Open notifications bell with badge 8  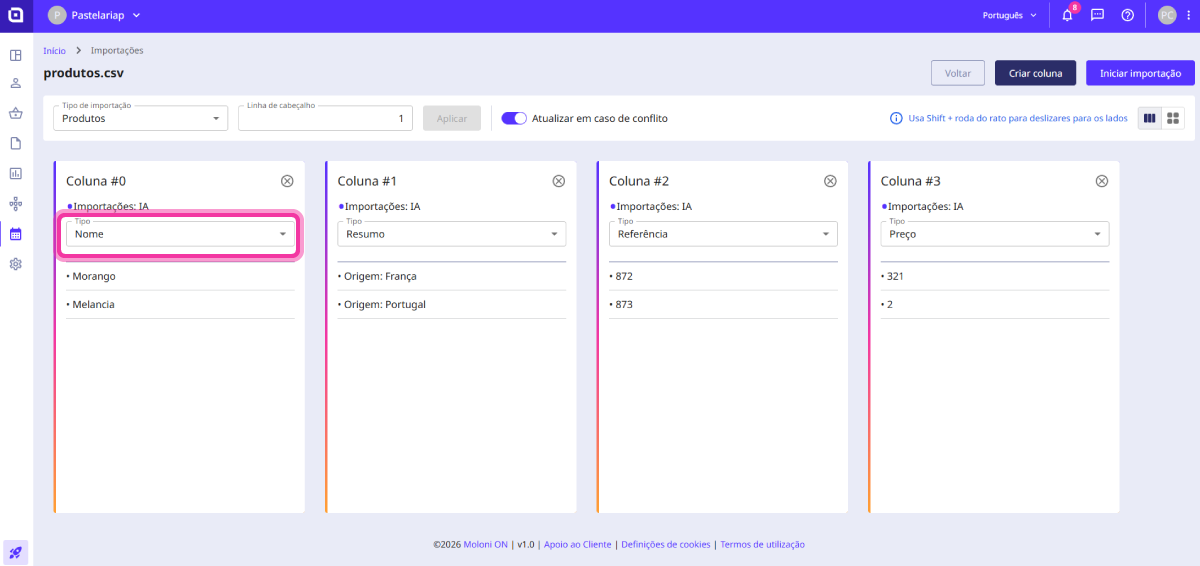click(1068, 15)
